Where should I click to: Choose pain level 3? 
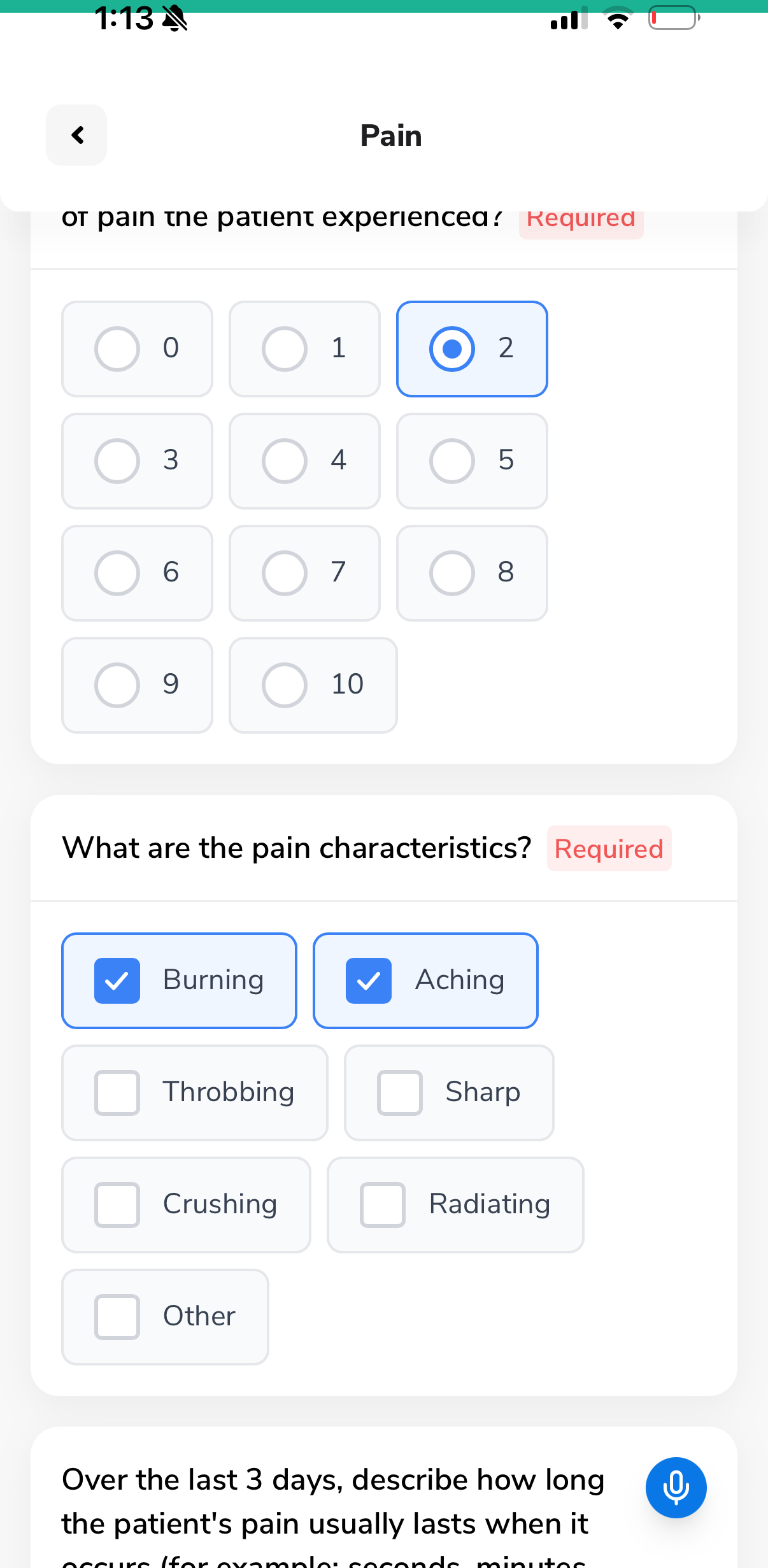pos(137,460)
